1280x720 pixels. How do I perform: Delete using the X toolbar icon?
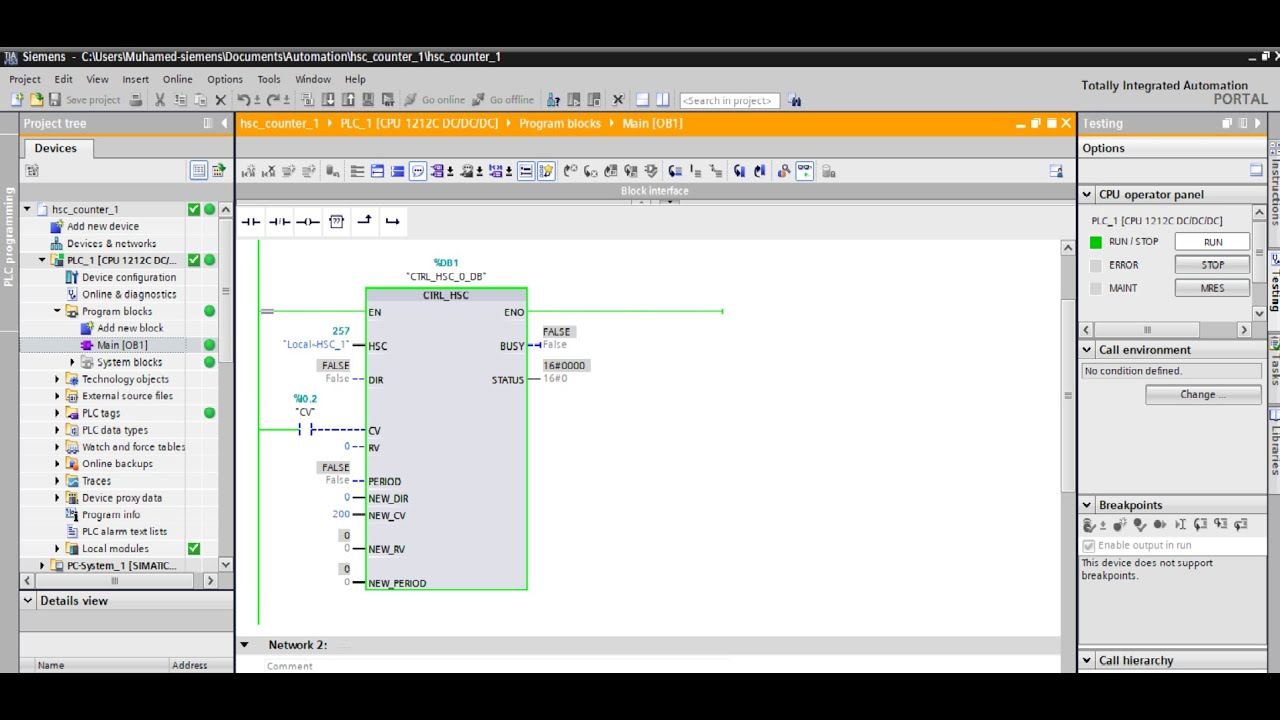pyautogui.click(x=221, y=100)
